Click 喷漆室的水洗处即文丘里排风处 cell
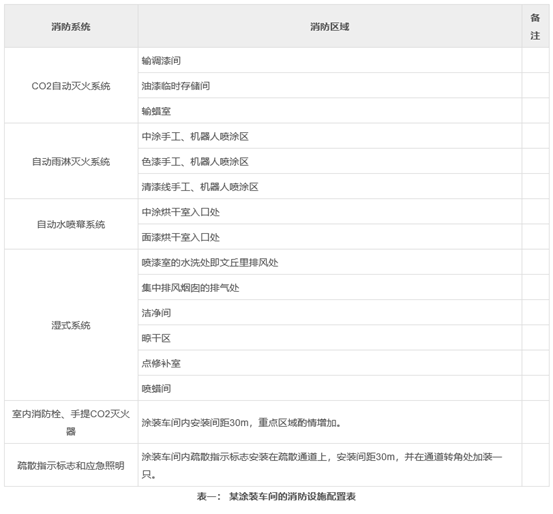The image size is (553, 514). point(330,262)
